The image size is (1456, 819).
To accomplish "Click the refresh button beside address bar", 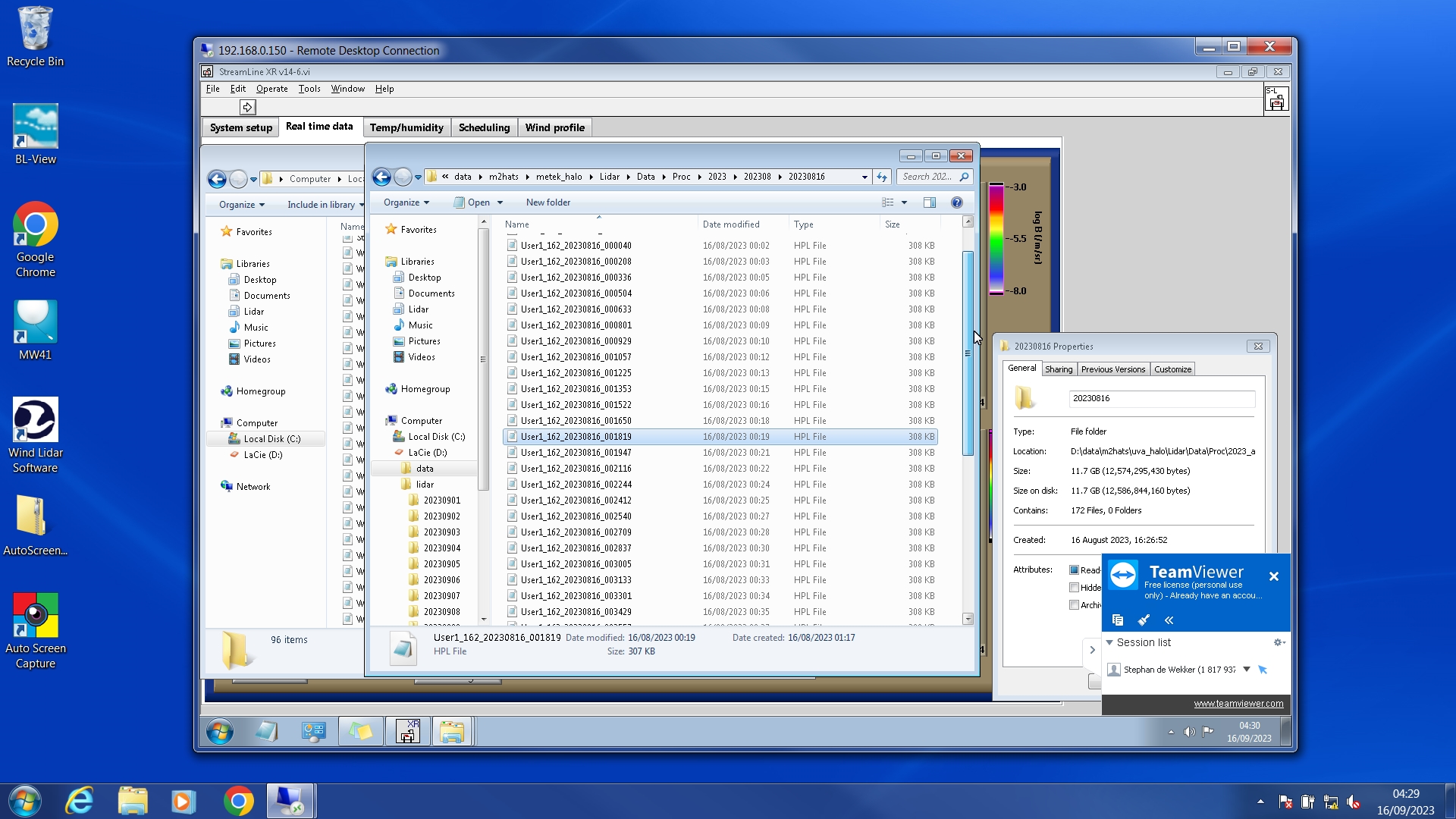I will [x=881, y=177].
